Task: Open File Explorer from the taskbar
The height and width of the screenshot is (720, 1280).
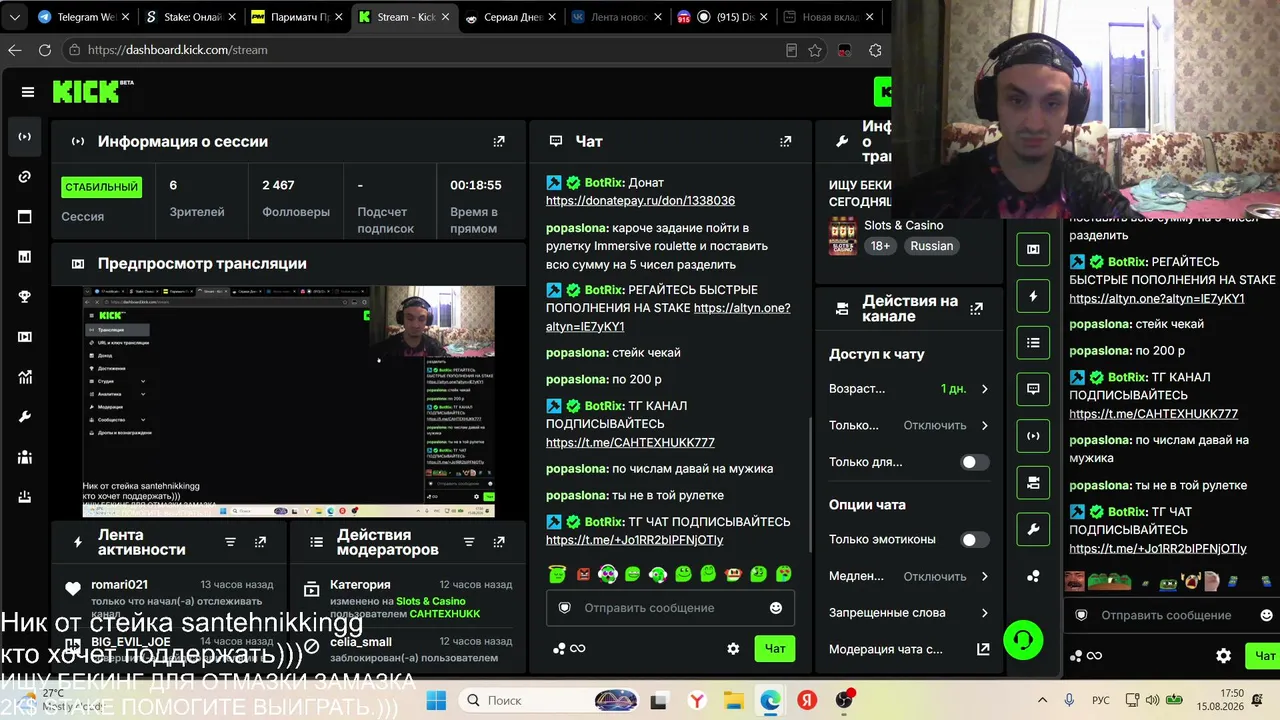Action: coord(733,700)
